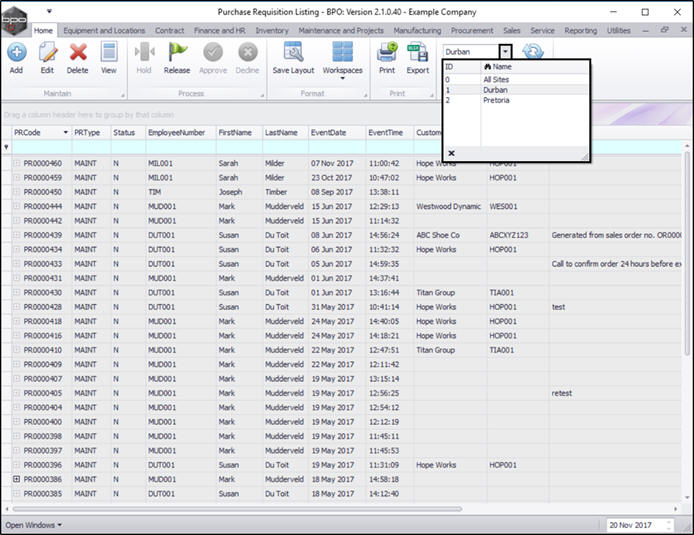Image resolution: width=694 pixels, height=535 pixels.
Task: Select Pretoria in site list
Action: pos(516,100)
